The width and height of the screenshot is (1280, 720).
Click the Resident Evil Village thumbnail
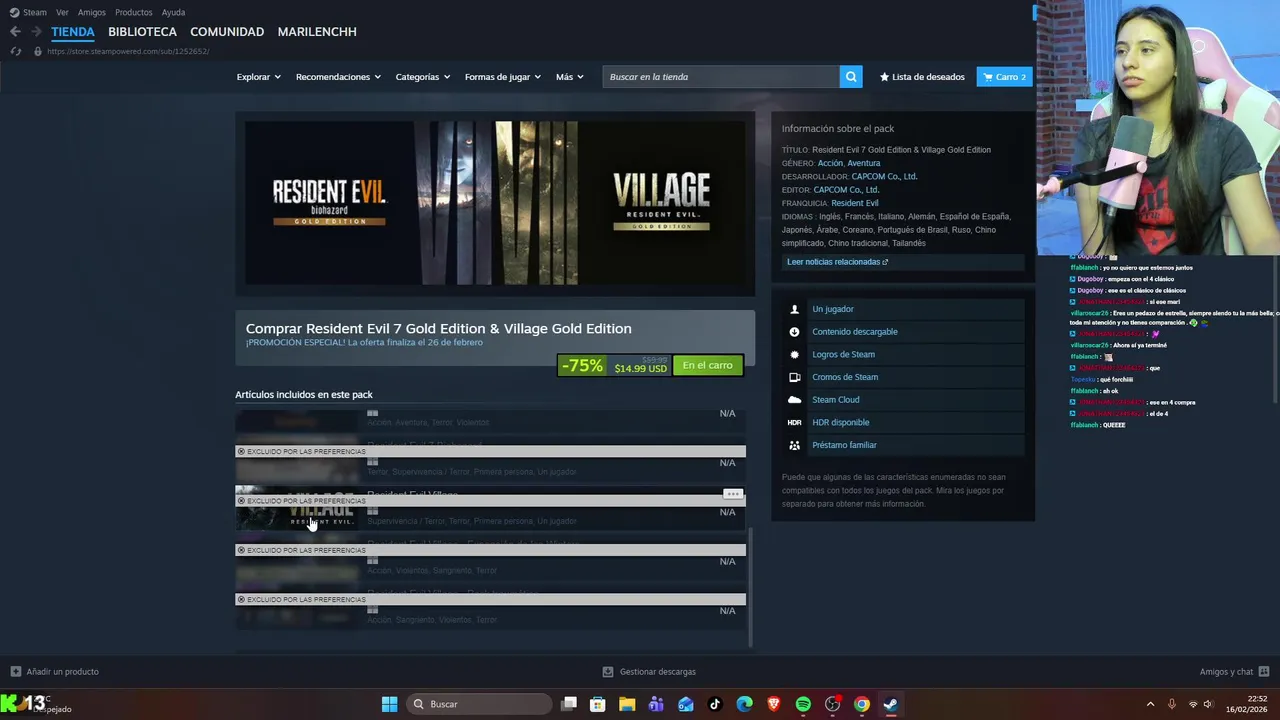296,509
